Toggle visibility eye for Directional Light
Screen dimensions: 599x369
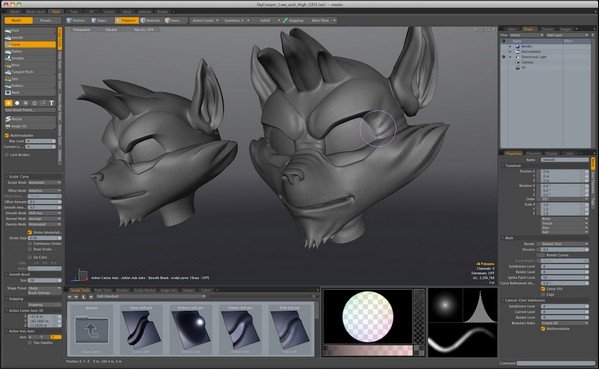tap(503, 57)
